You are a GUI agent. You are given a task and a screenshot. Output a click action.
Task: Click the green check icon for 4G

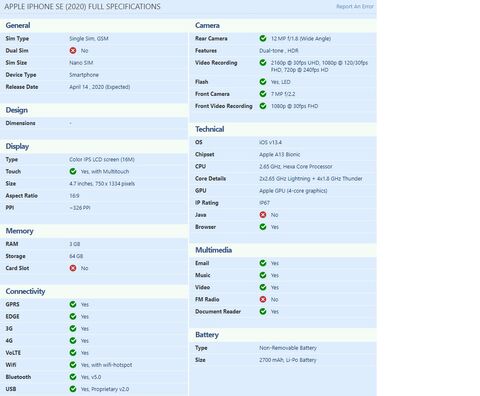[x=73, y=341]
